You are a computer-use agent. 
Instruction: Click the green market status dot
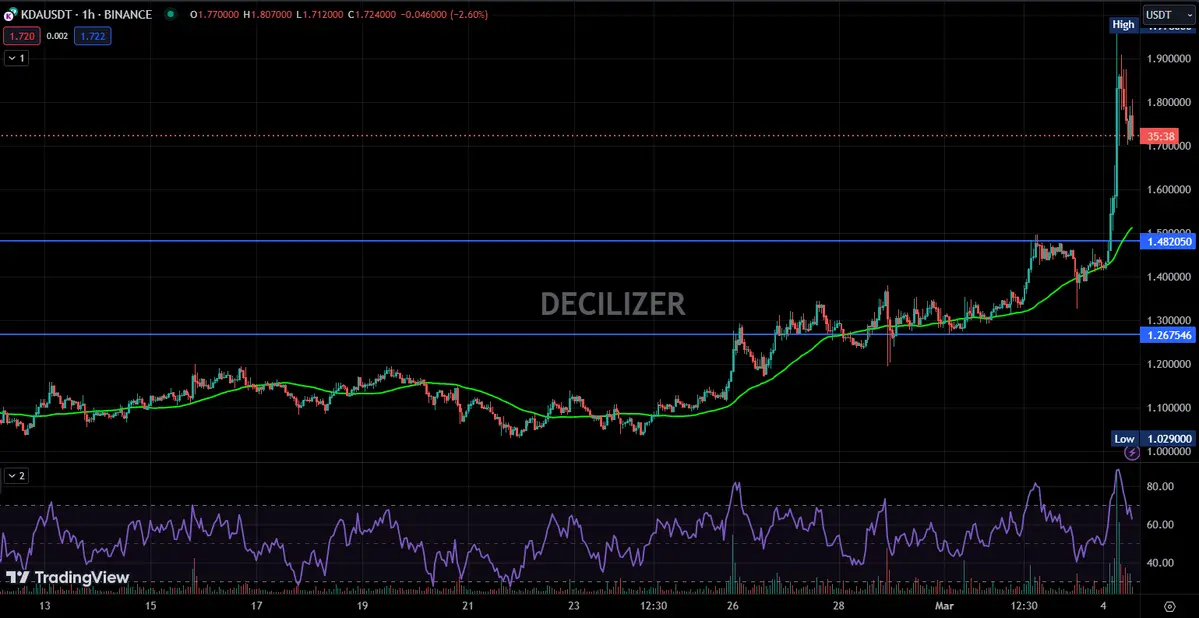point(170,15)
